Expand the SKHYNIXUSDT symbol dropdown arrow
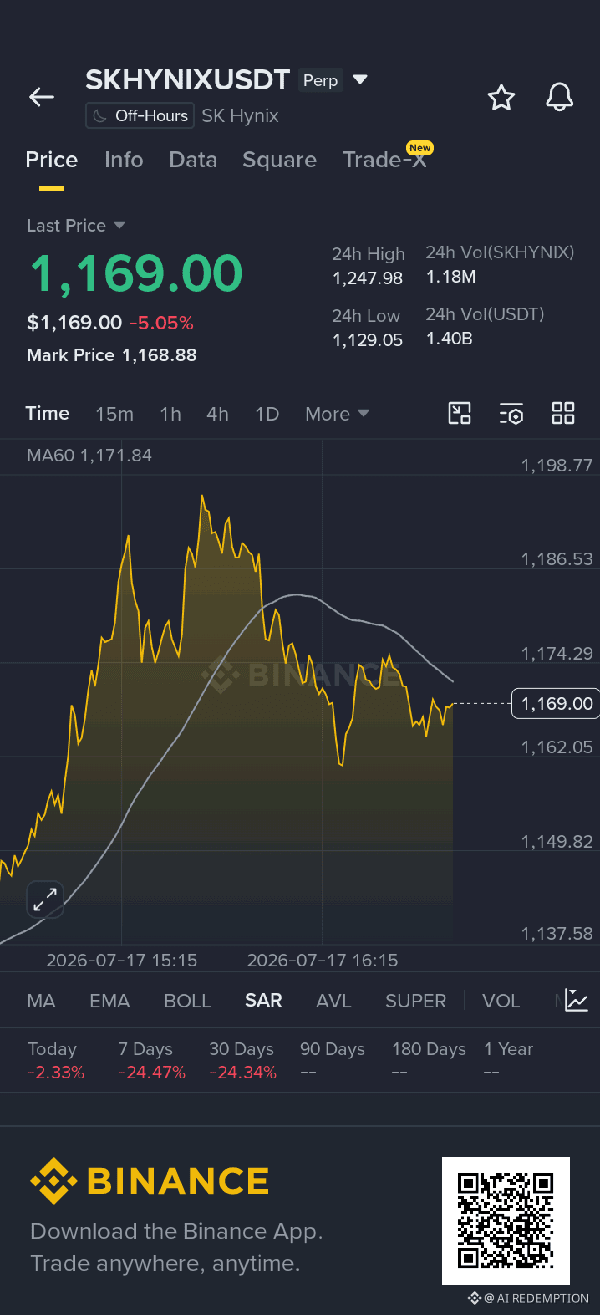Screen dimensions: 600x1315 [x=361, y=80]
